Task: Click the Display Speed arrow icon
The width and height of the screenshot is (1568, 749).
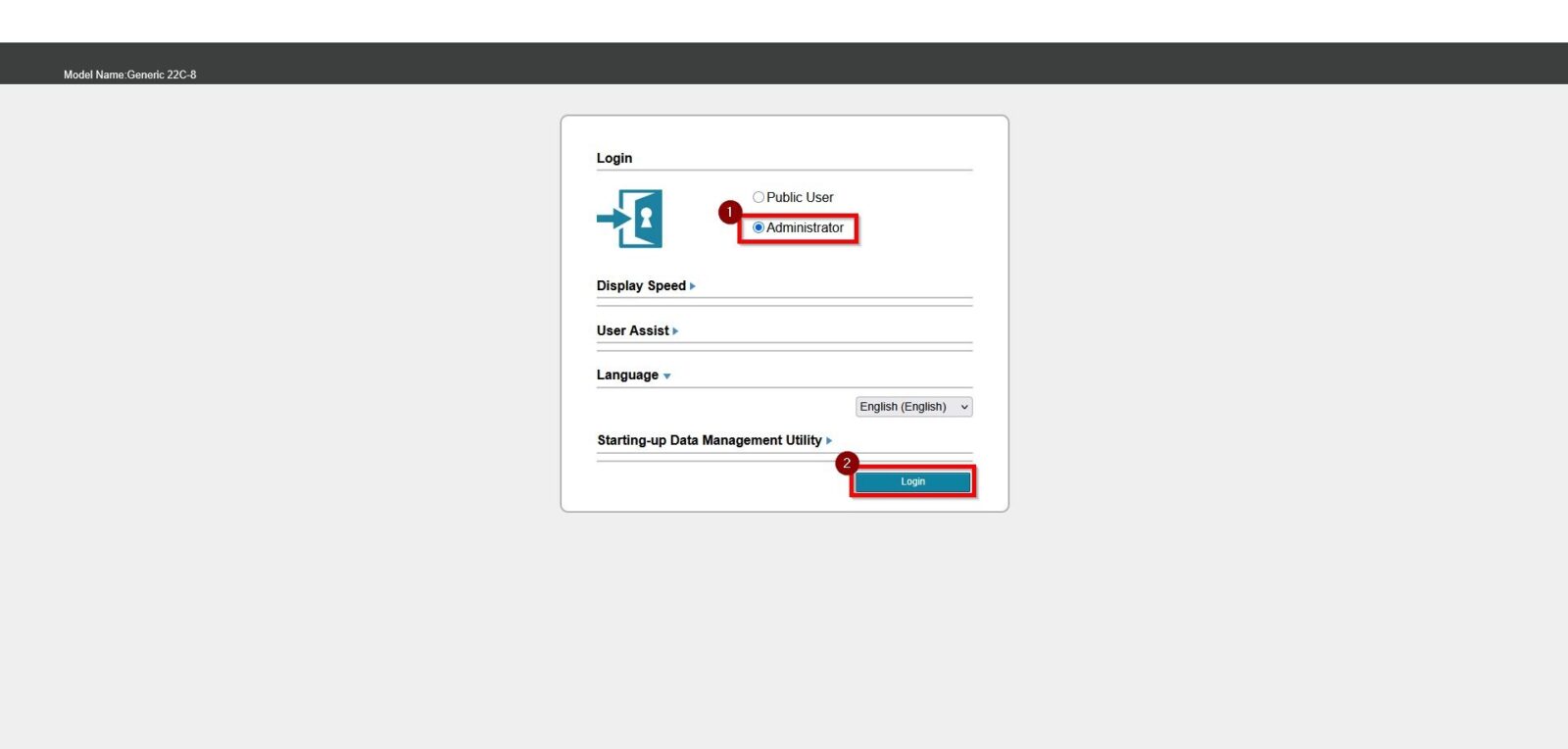Action: pyautogui.click(x=693, y=286)
